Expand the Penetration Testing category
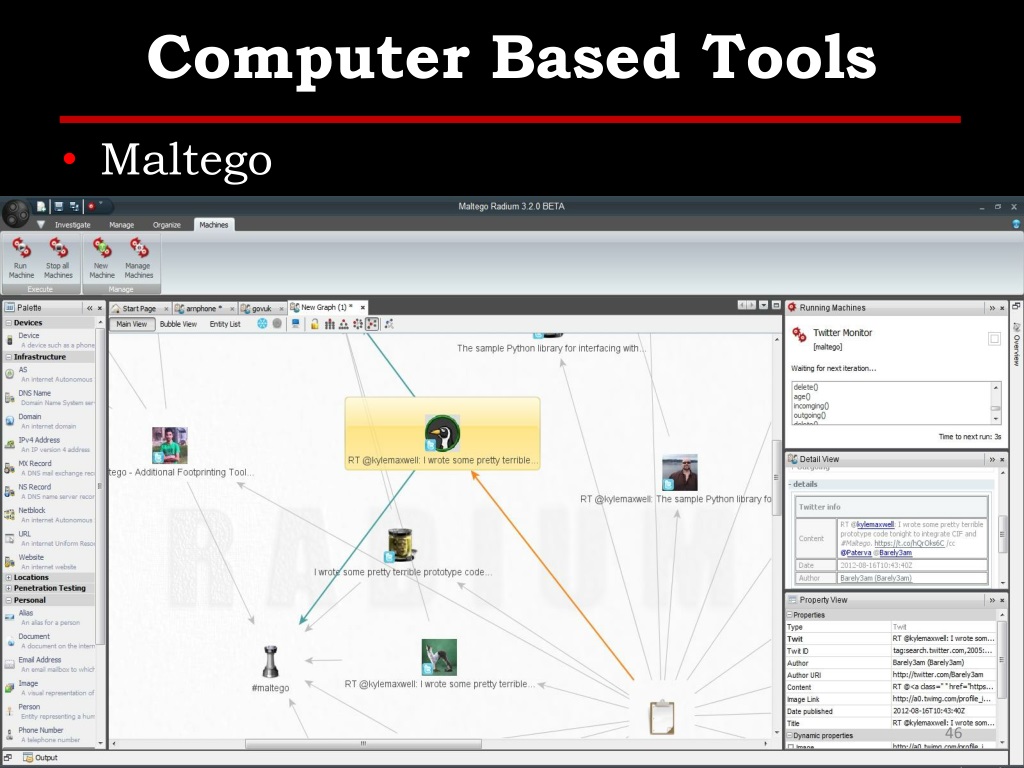The image size is (1024, 768). click(x=8, y=588)
